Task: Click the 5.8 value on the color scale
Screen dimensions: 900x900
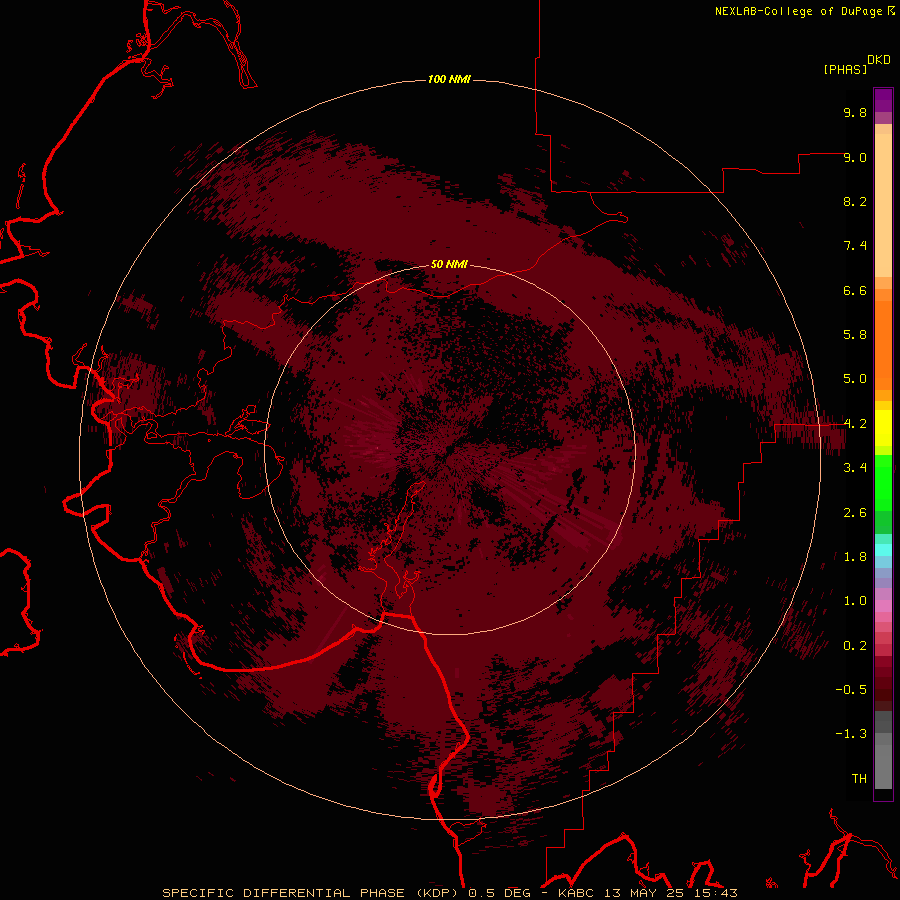Action: coord(855,335)
